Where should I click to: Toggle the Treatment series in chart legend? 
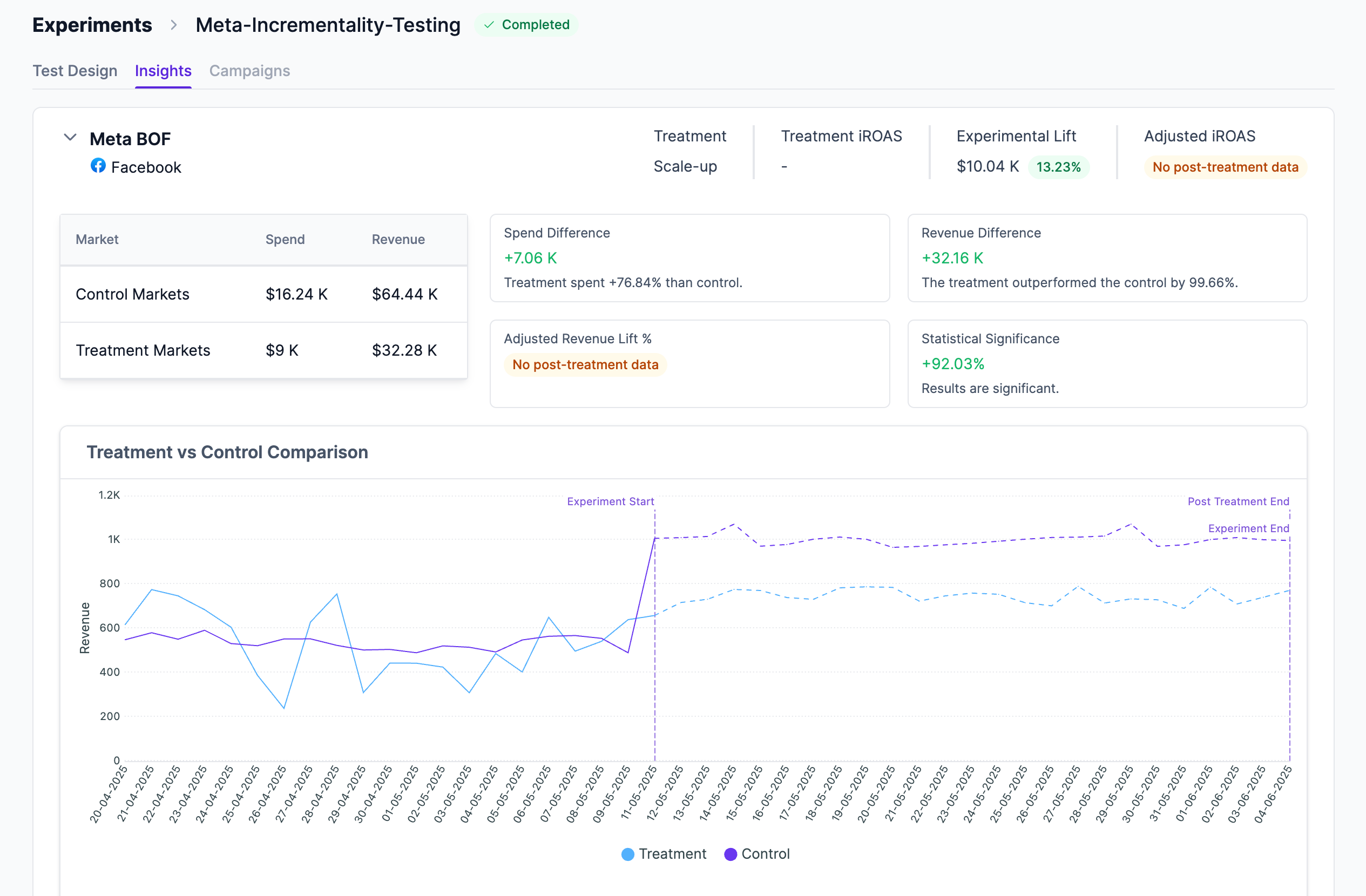[664, 853]
